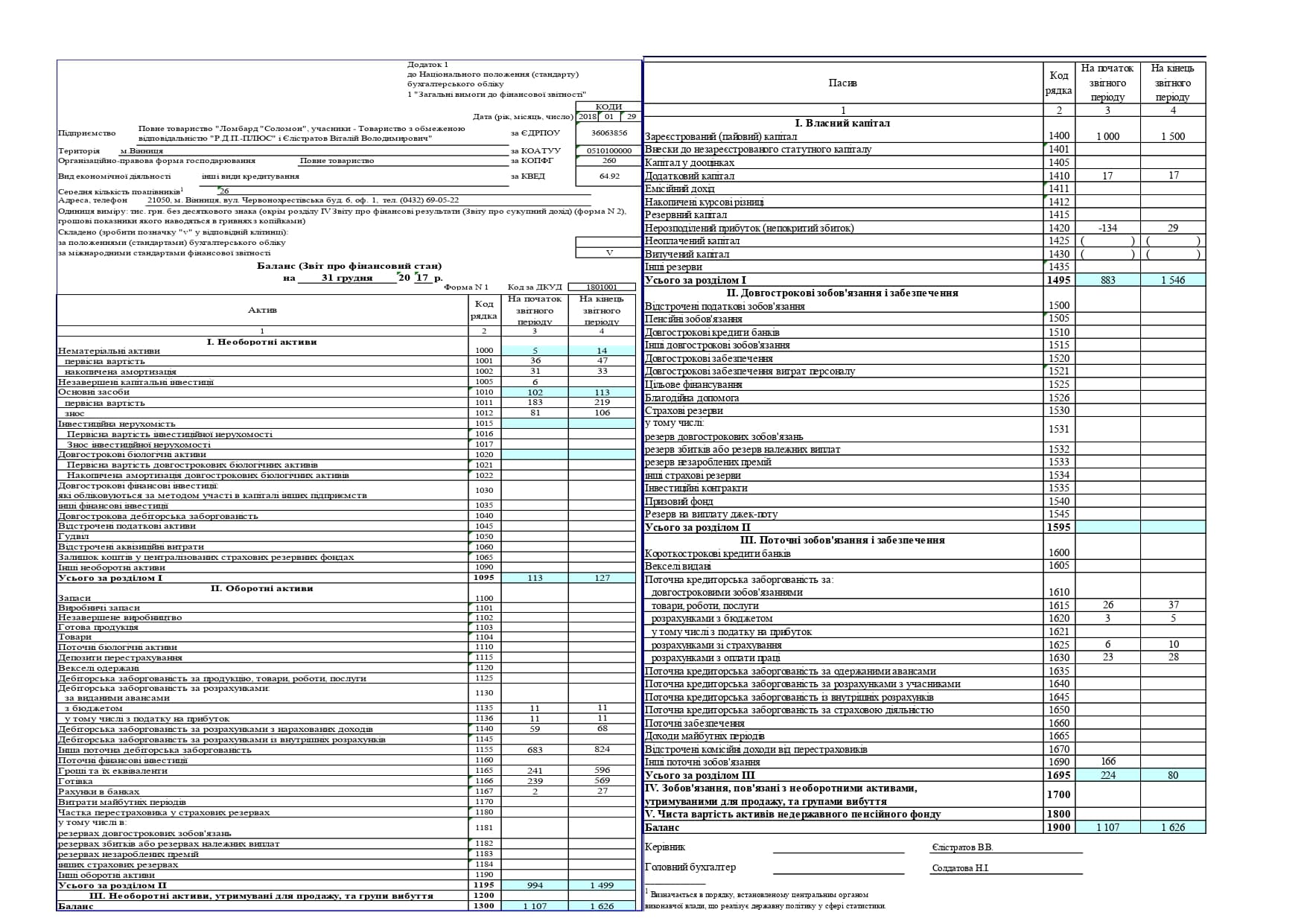Select the value 1 626 in row 1900
This screenshot has width=1307, height=924.
pos(1173,827)
